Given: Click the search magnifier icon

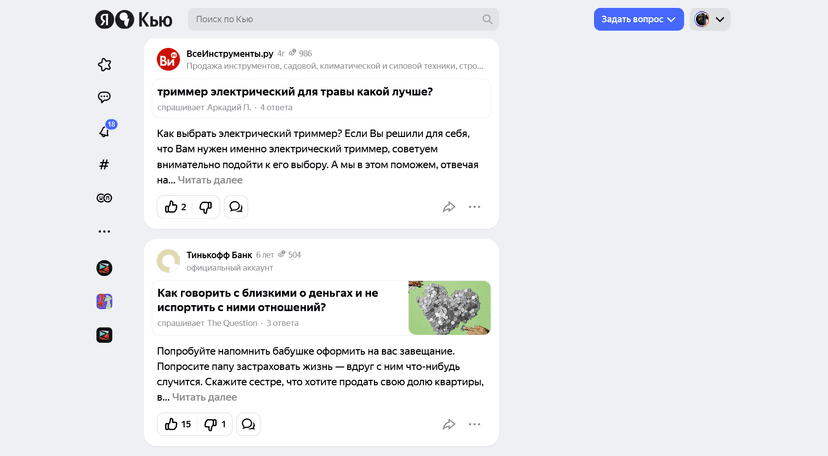Looking at the screenshot, I should click(487, 20).
